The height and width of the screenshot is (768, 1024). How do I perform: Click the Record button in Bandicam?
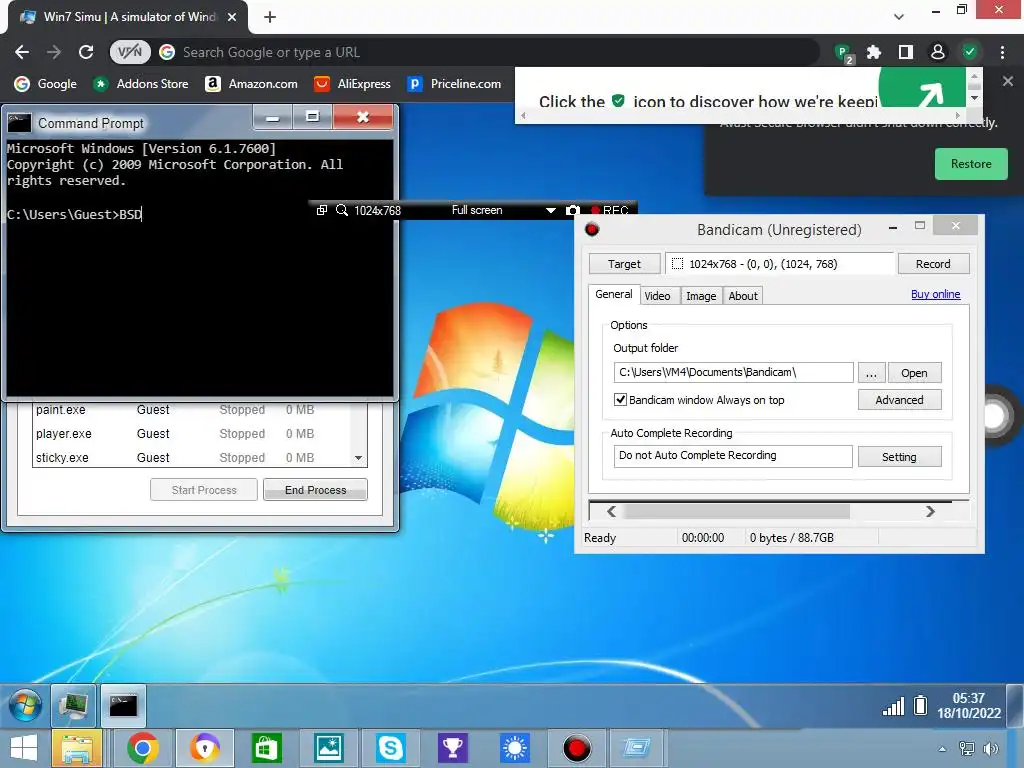click(x=933, y=264)
